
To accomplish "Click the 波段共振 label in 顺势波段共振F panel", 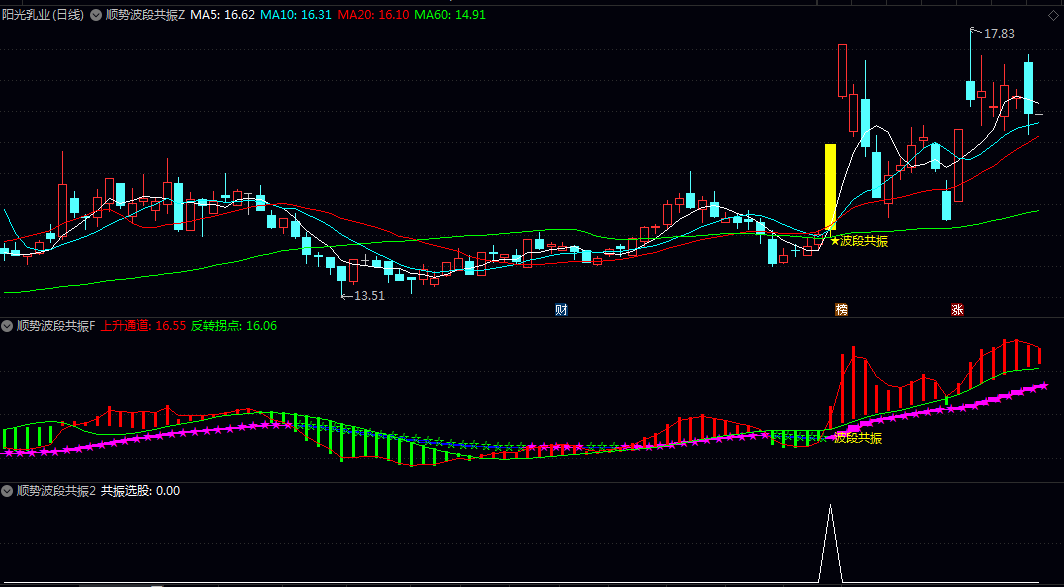I will click(x=858, y=438).
